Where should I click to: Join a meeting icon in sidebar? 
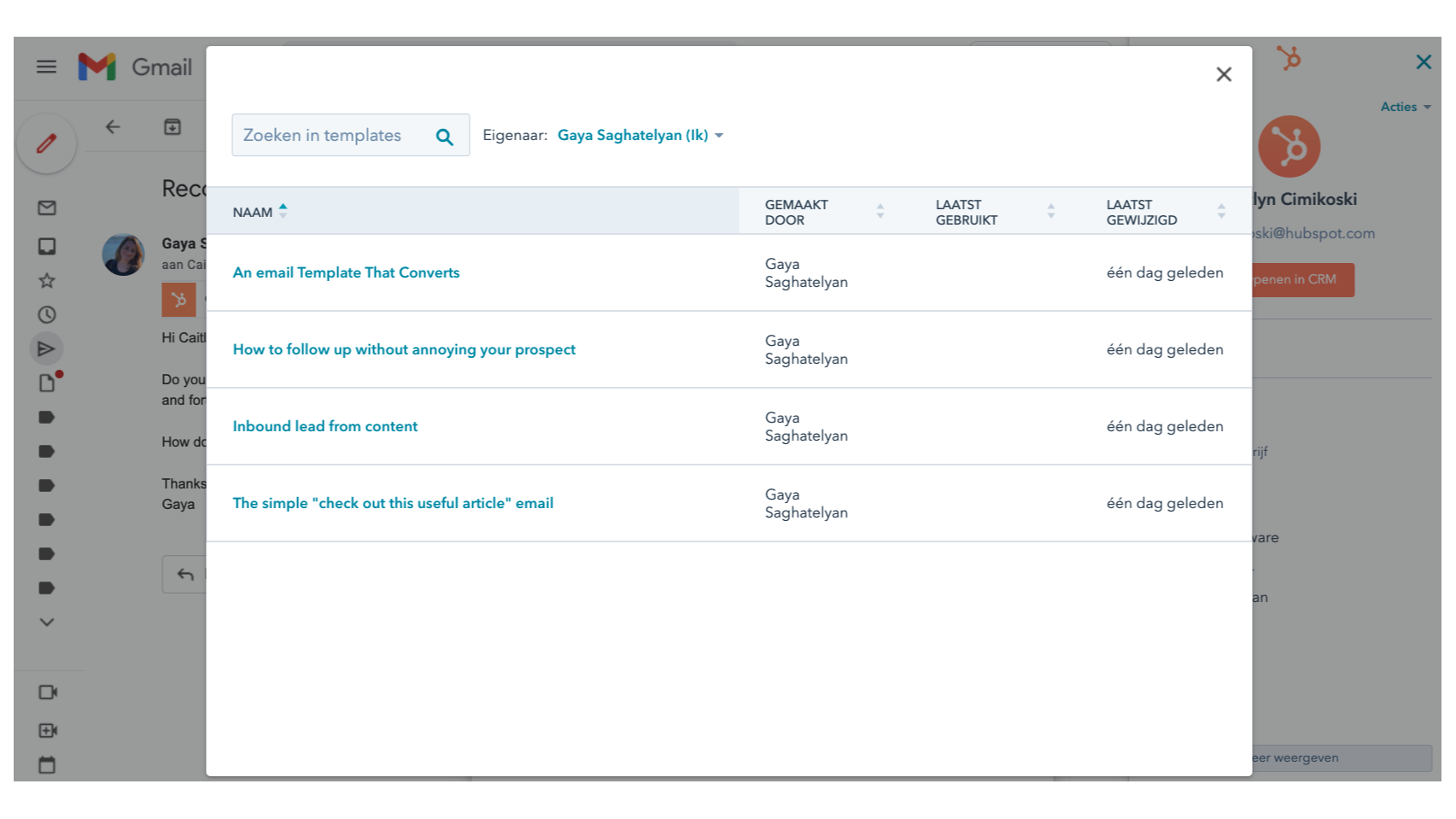coord(48,730)
